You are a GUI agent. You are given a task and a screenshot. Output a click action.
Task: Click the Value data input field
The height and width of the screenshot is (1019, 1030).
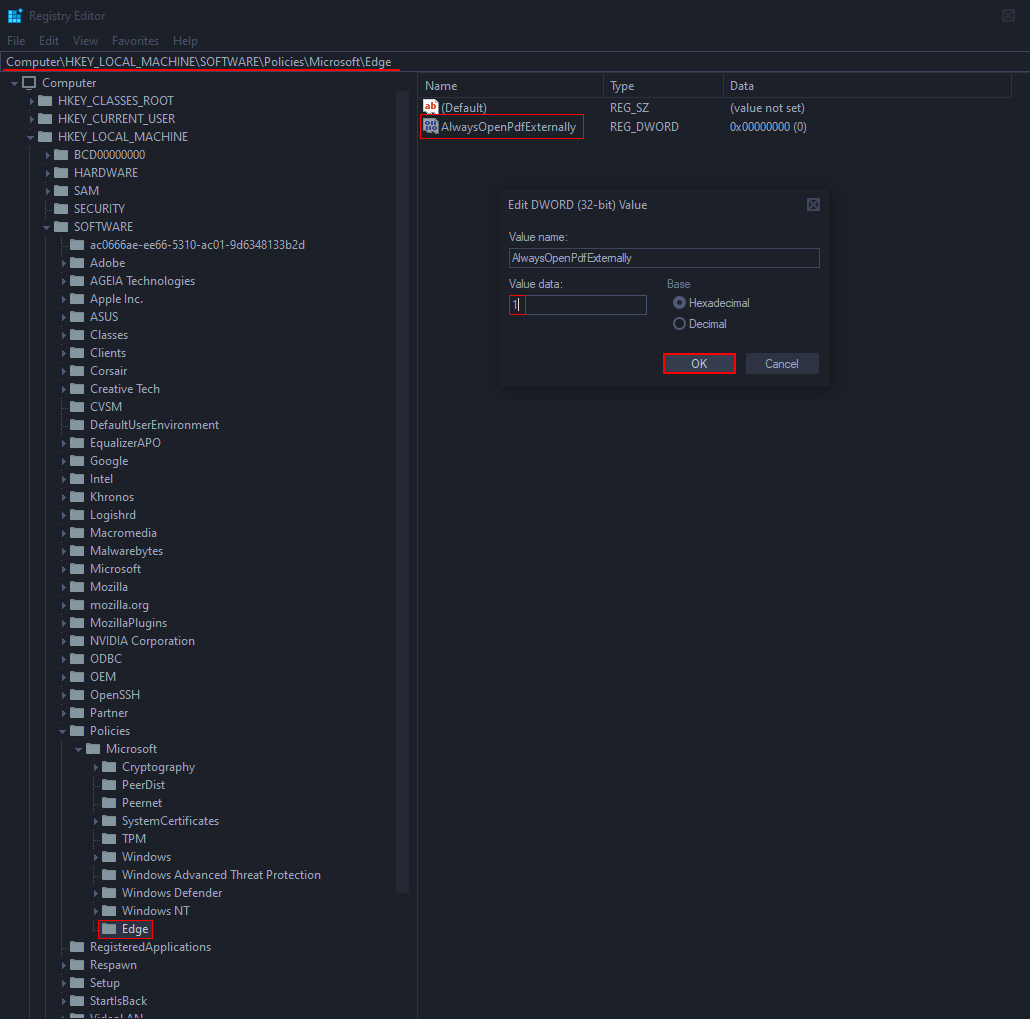point(577,304)
